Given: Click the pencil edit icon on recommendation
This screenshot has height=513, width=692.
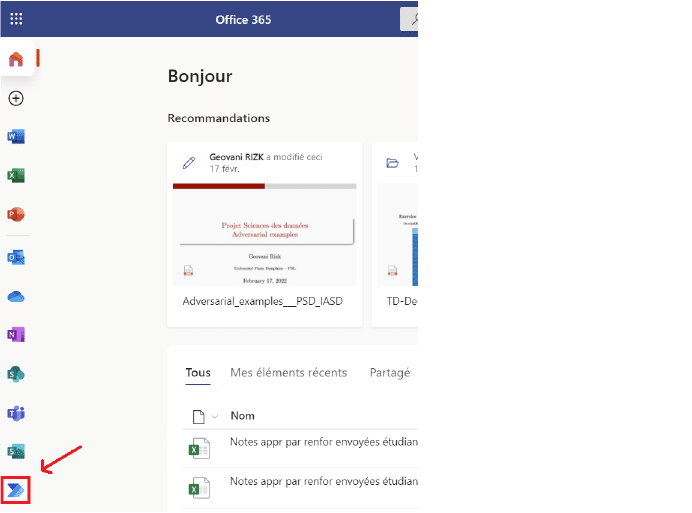Looking at the screenshot, I should (x=189, y=163).
